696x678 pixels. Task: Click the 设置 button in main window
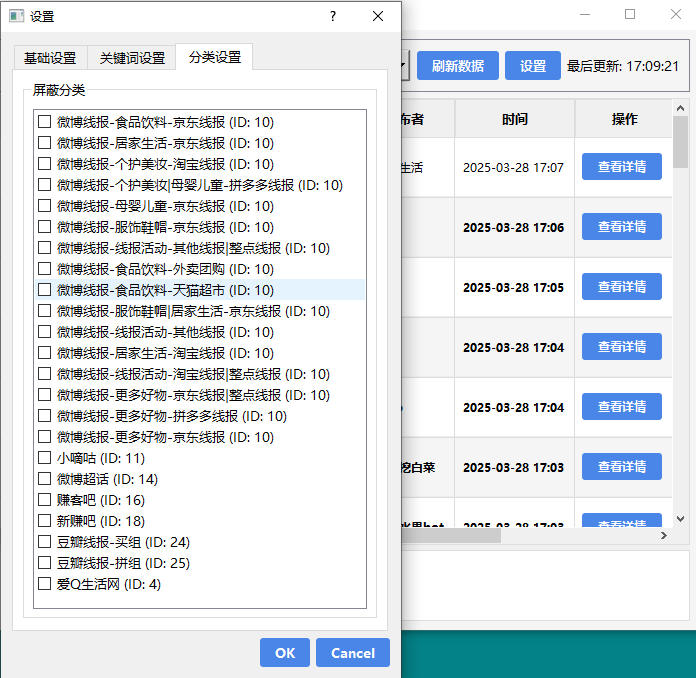[x=533, y=66]
